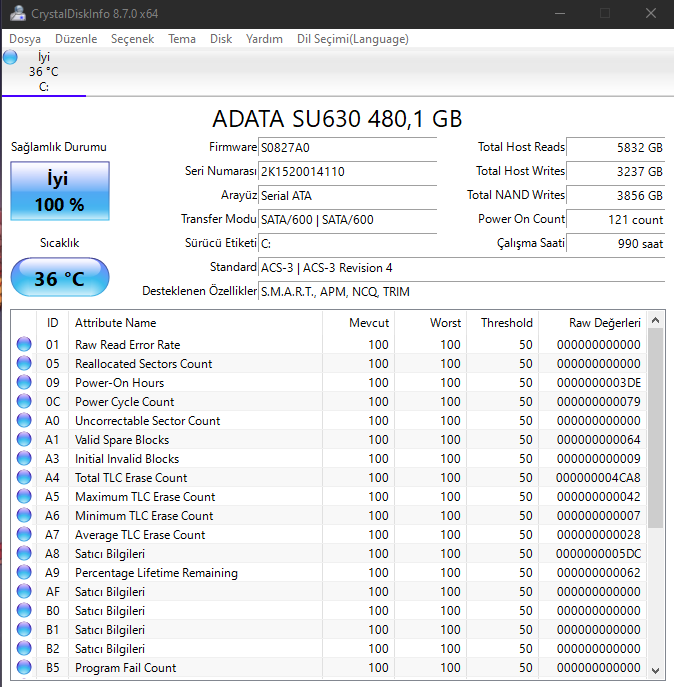This screenshot has height=687, width=674.
Task: Click the Standard field ACS-3
Action: click(x=462, y=268)
